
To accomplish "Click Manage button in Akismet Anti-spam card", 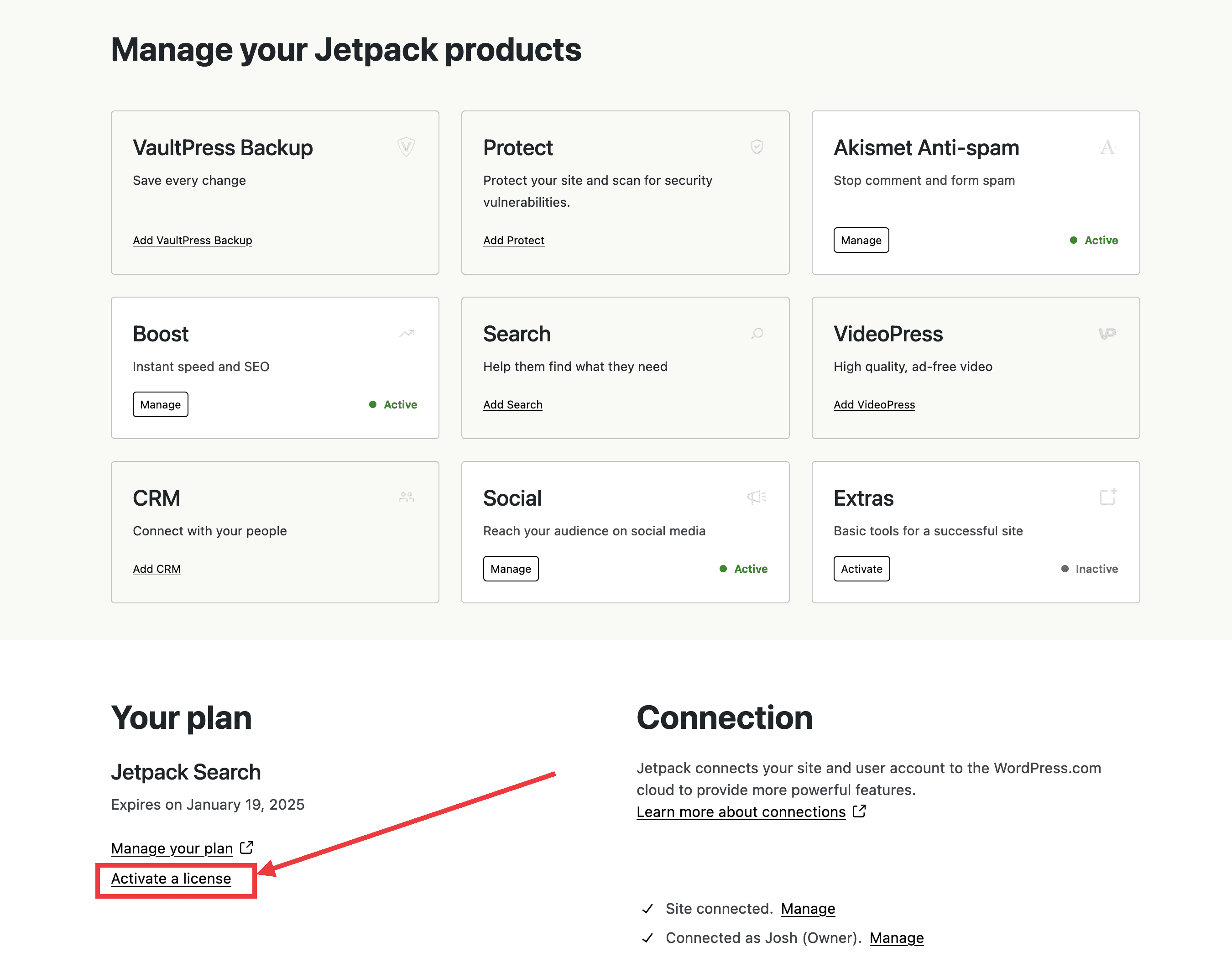I will tap(861, 241).
